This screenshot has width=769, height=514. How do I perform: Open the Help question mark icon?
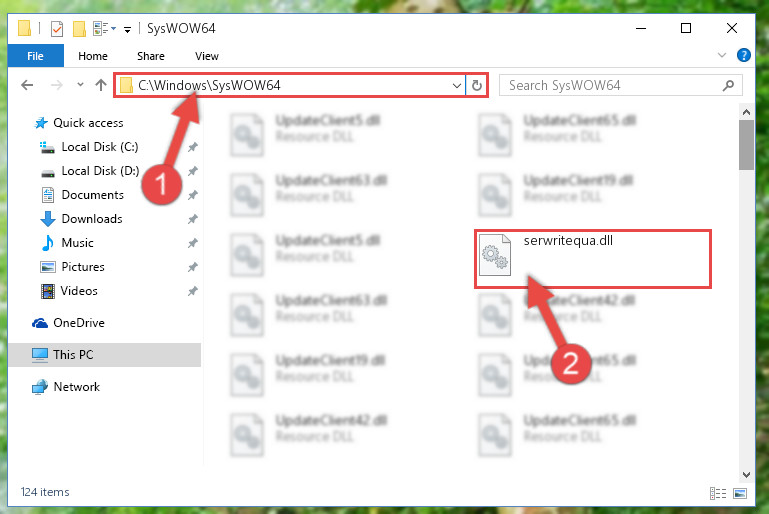point(743,55)
